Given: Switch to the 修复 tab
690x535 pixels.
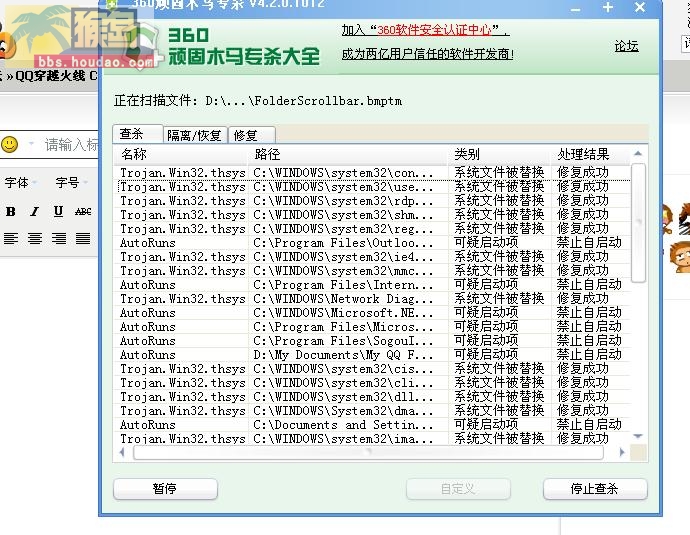Looking at the screenshot, I should [x=252, y=135].
